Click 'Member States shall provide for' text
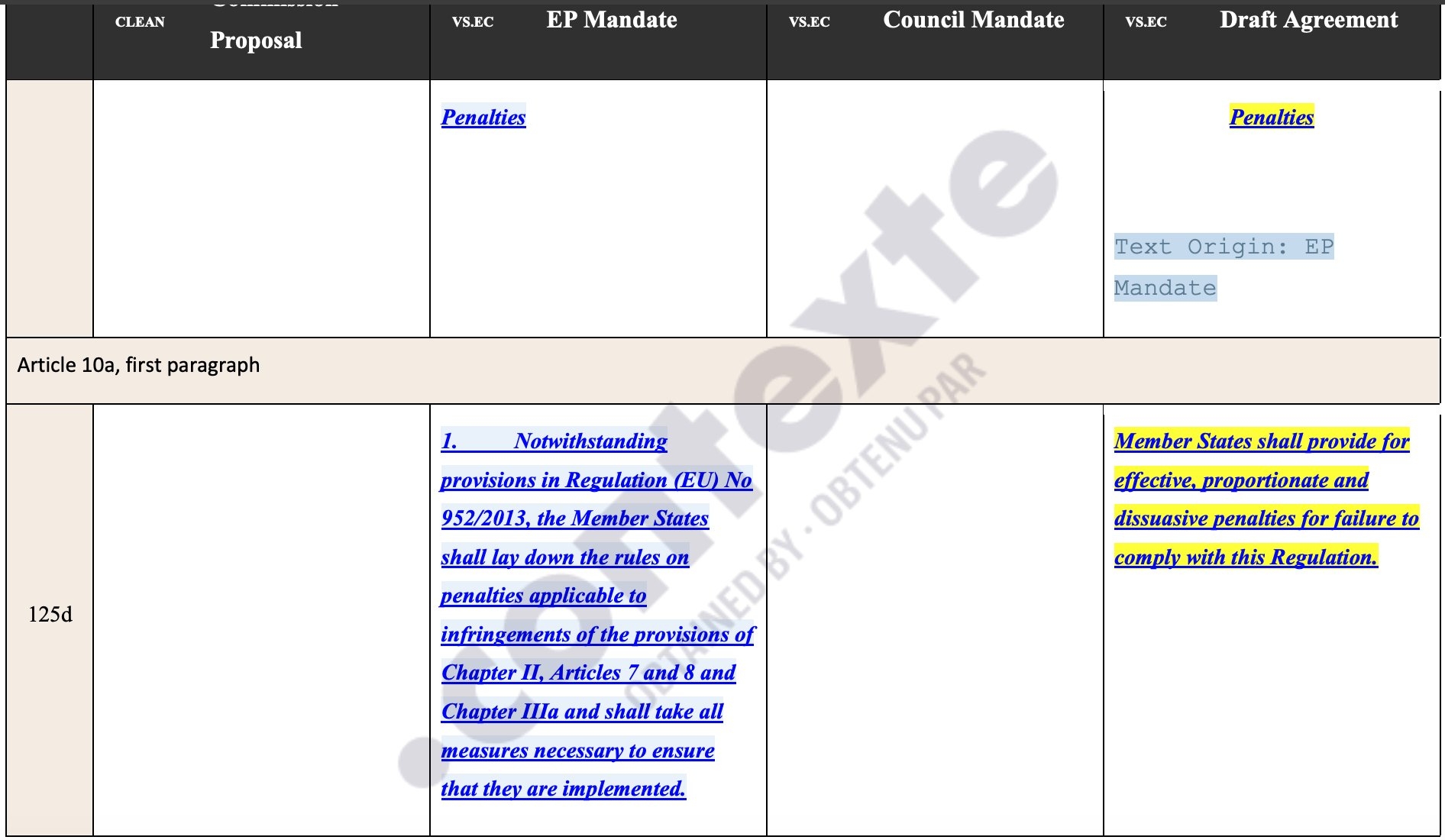The width and height of the screenshot is (1445, 840). pyautogui.click(x=1261, y=441)
